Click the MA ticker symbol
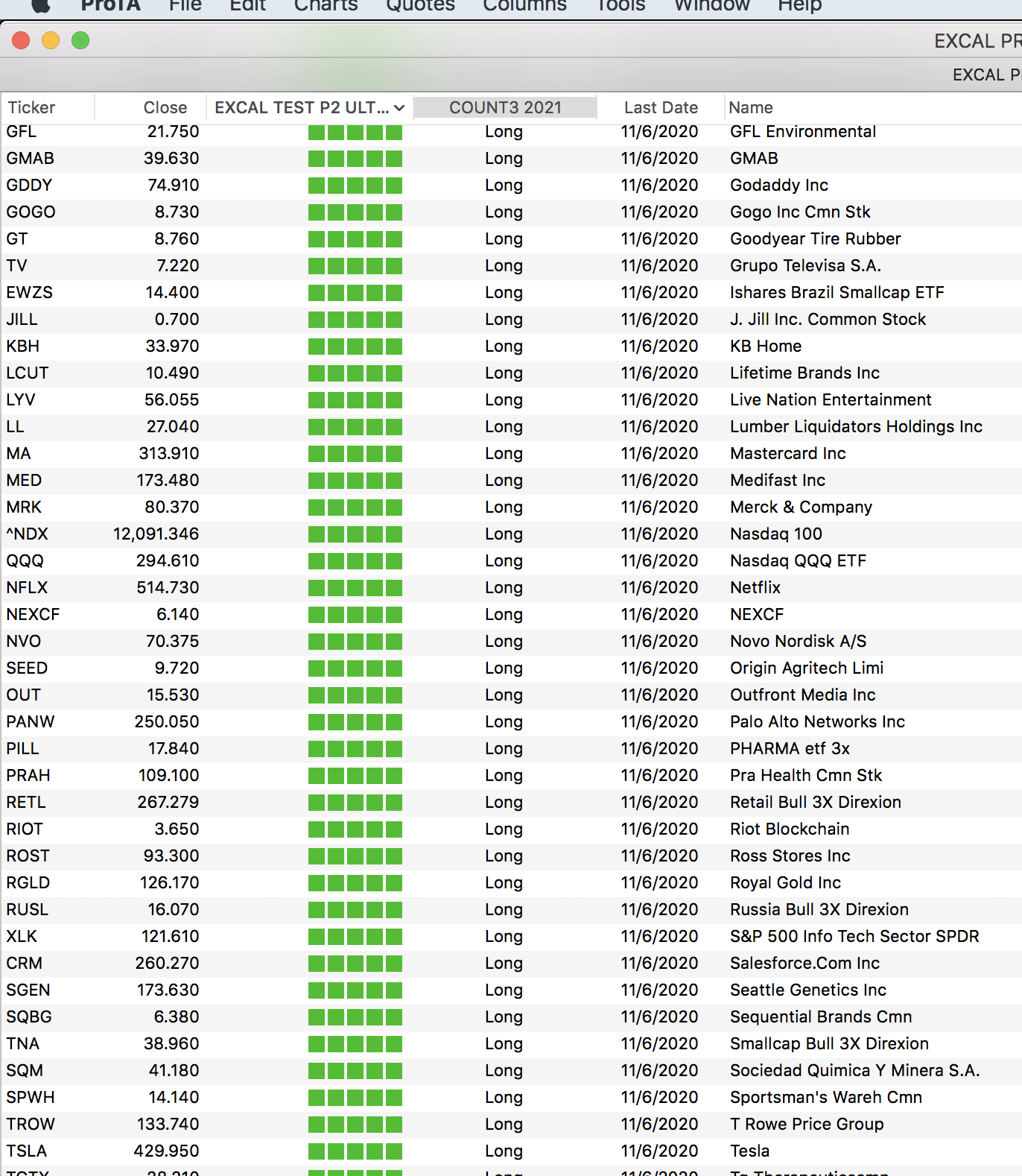Viewport: 1022px width, 1176px height. pos(19,454)
